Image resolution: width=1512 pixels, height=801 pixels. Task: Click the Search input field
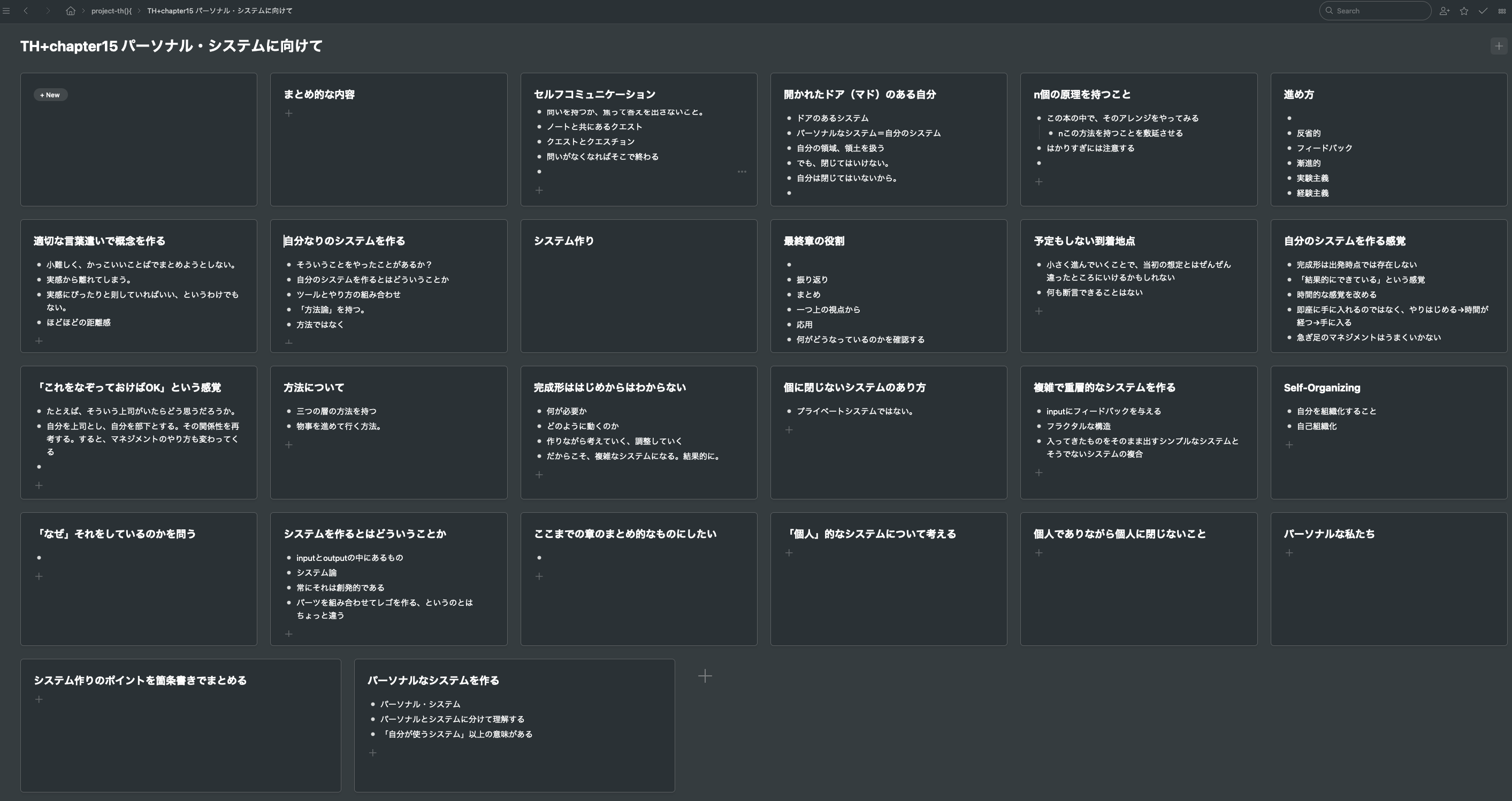point(1374,10)
